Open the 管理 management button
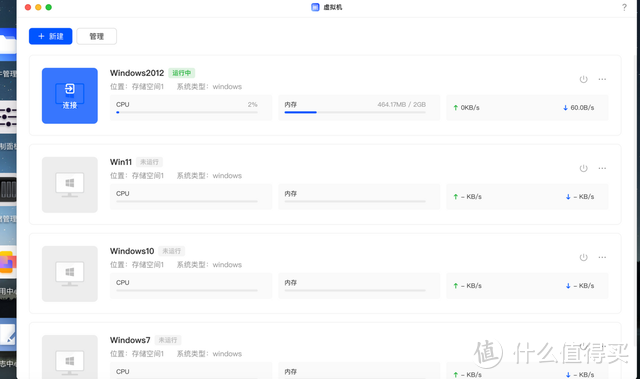 coord(97,36)
